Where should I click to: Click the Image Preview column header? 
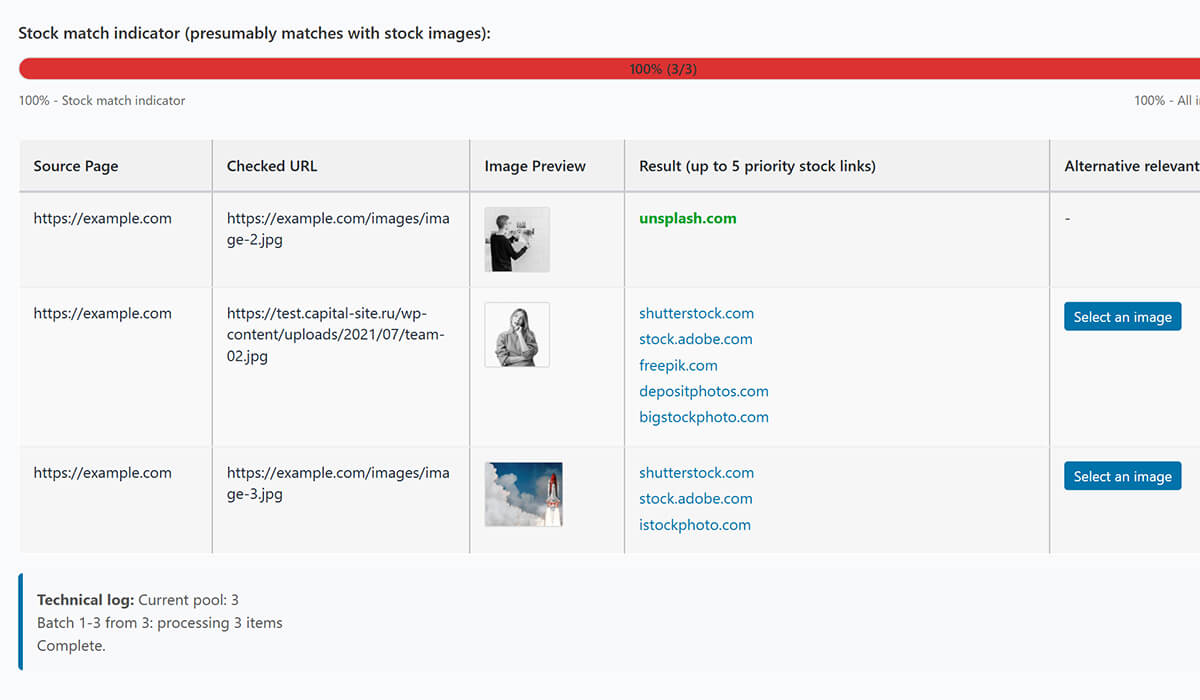(535, 166)
